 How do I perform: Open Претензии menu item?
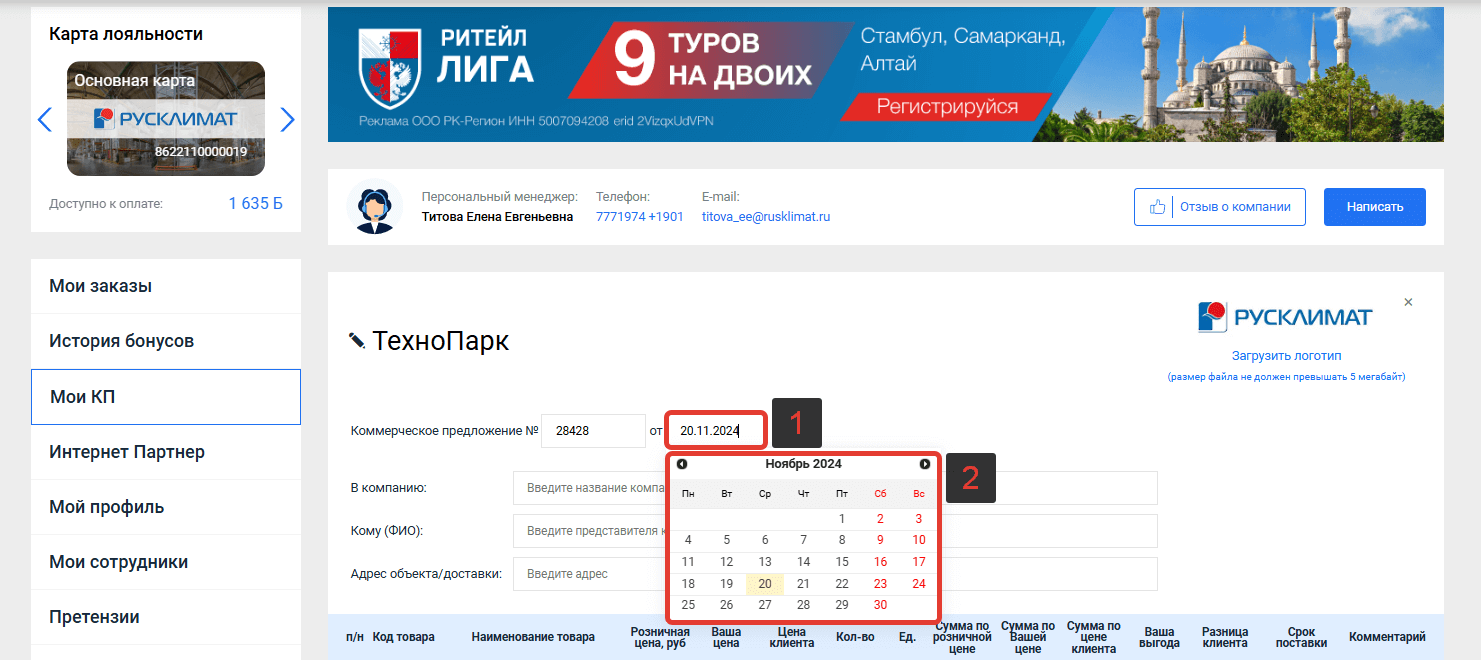[x=166, y=617]
